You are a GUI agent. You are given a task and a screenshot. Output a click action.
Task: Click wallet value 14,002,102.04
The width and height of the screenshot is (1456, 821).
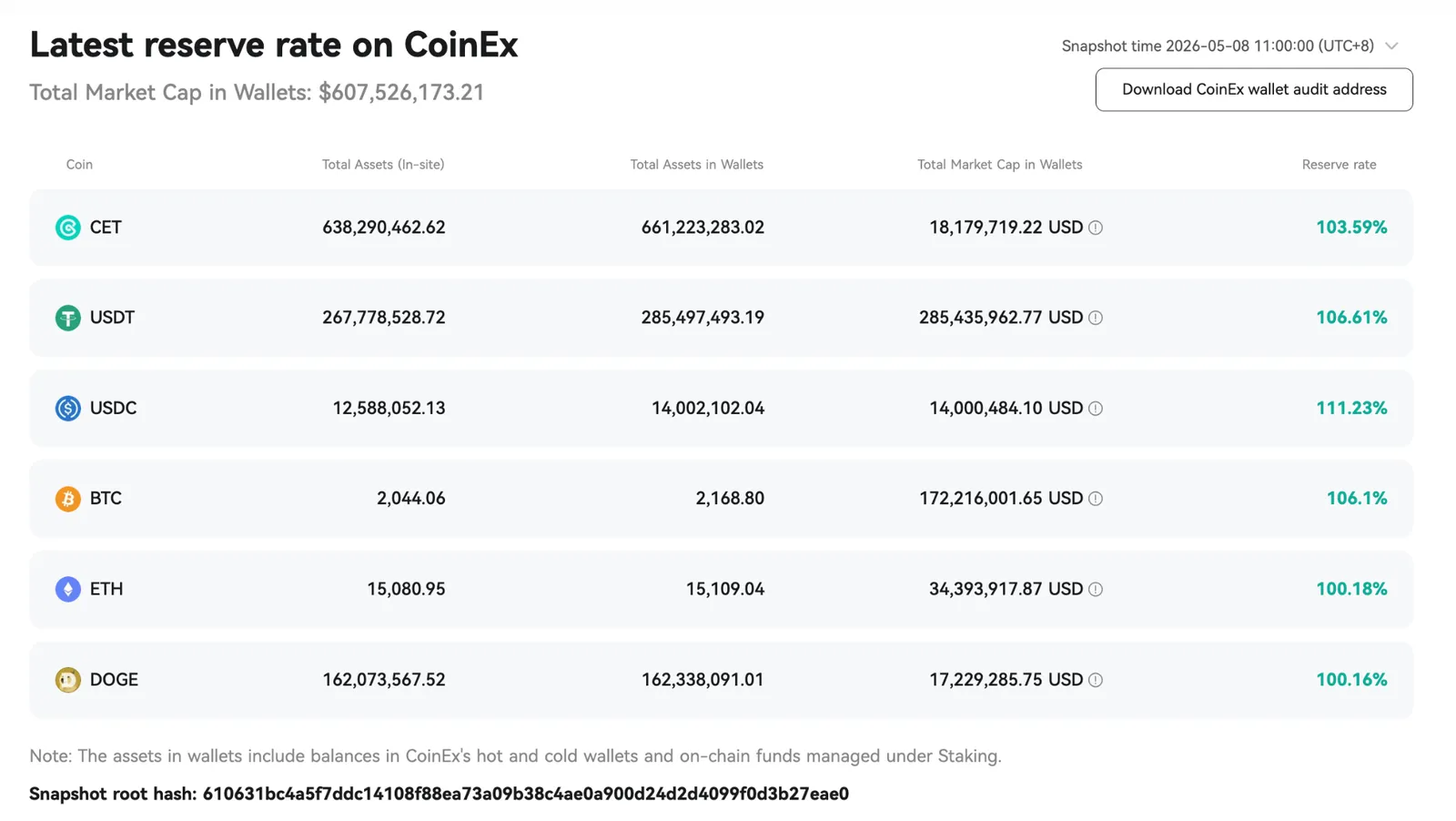[708, 408]
